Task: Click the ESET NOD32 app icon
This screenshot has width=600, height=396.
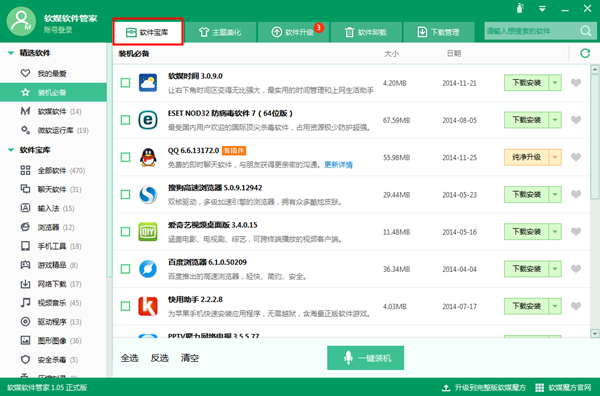Action: pyautogui.click(x=148, y=120)
